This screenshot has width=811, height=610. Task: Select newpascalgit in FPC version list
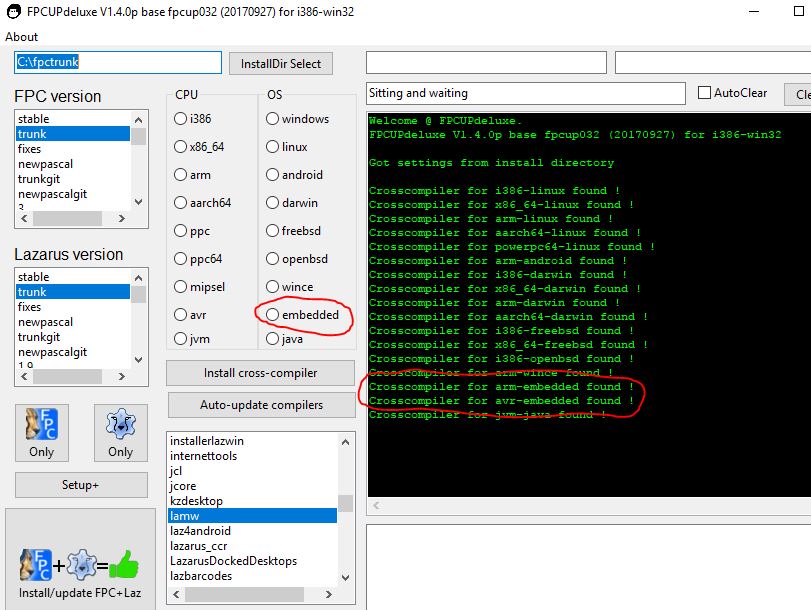(x=73, y=194)
